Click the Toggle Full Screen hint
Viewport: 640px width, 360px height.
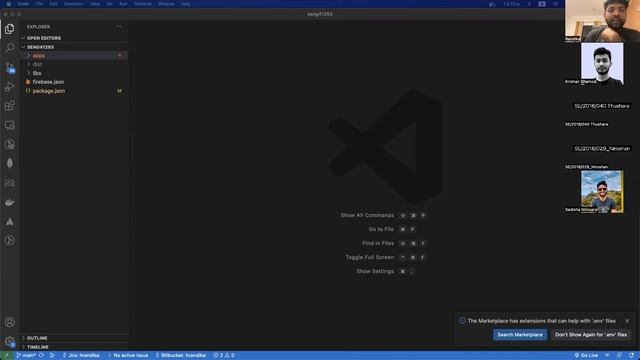[386, 257]
